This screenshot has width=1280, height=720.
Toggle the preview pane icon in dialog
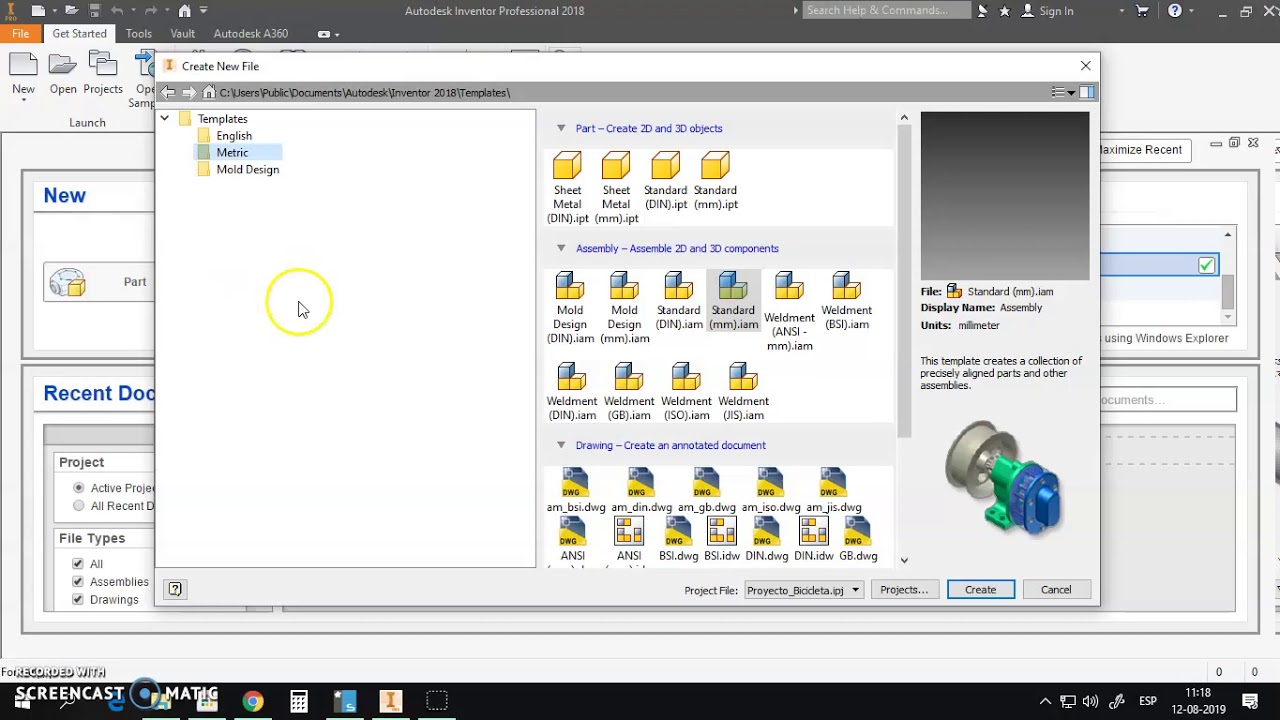(x=1088, y=92)
